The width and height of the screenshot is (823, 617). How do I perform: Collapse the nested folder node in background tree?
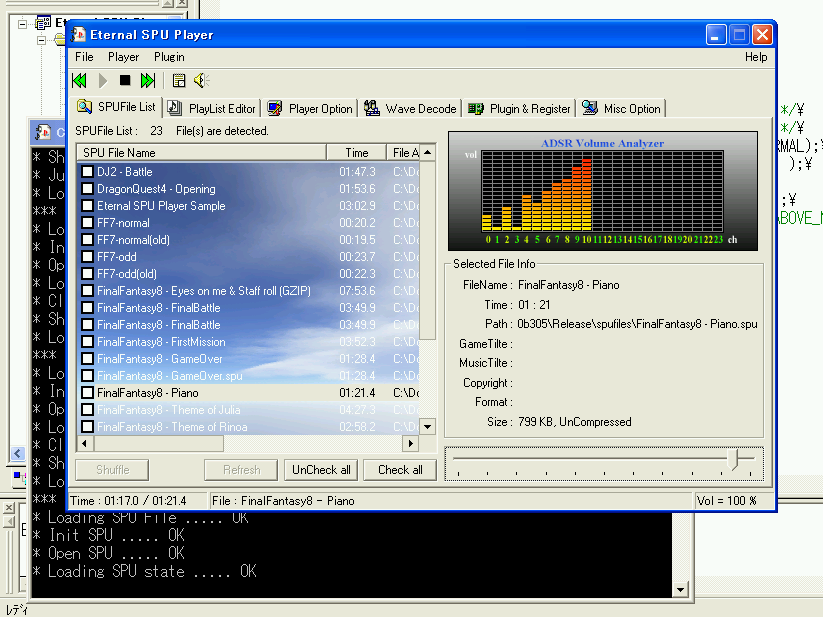pyautogui.click(x=41, y=40)
